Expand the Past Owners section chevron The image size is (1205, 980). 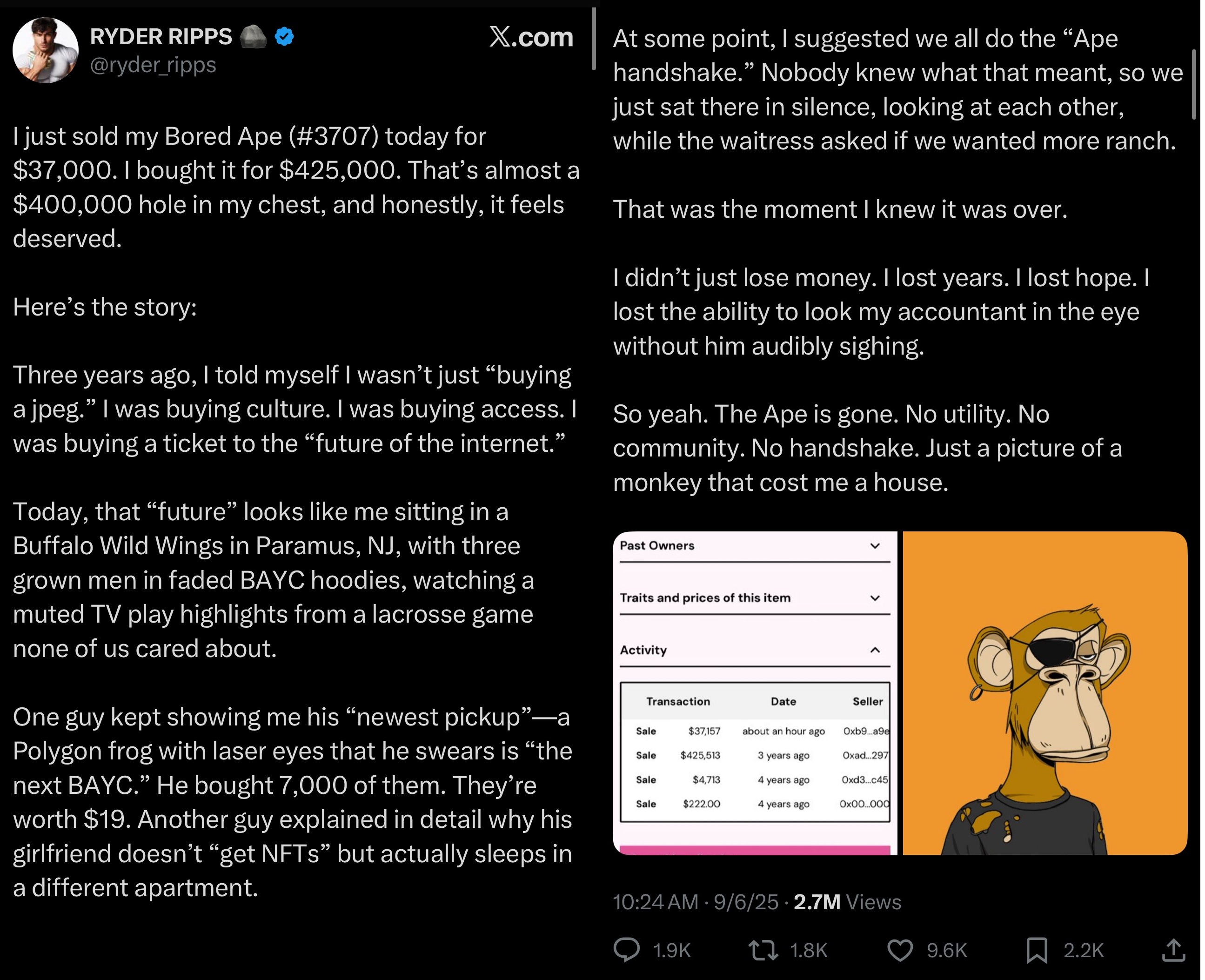(875, 545)
